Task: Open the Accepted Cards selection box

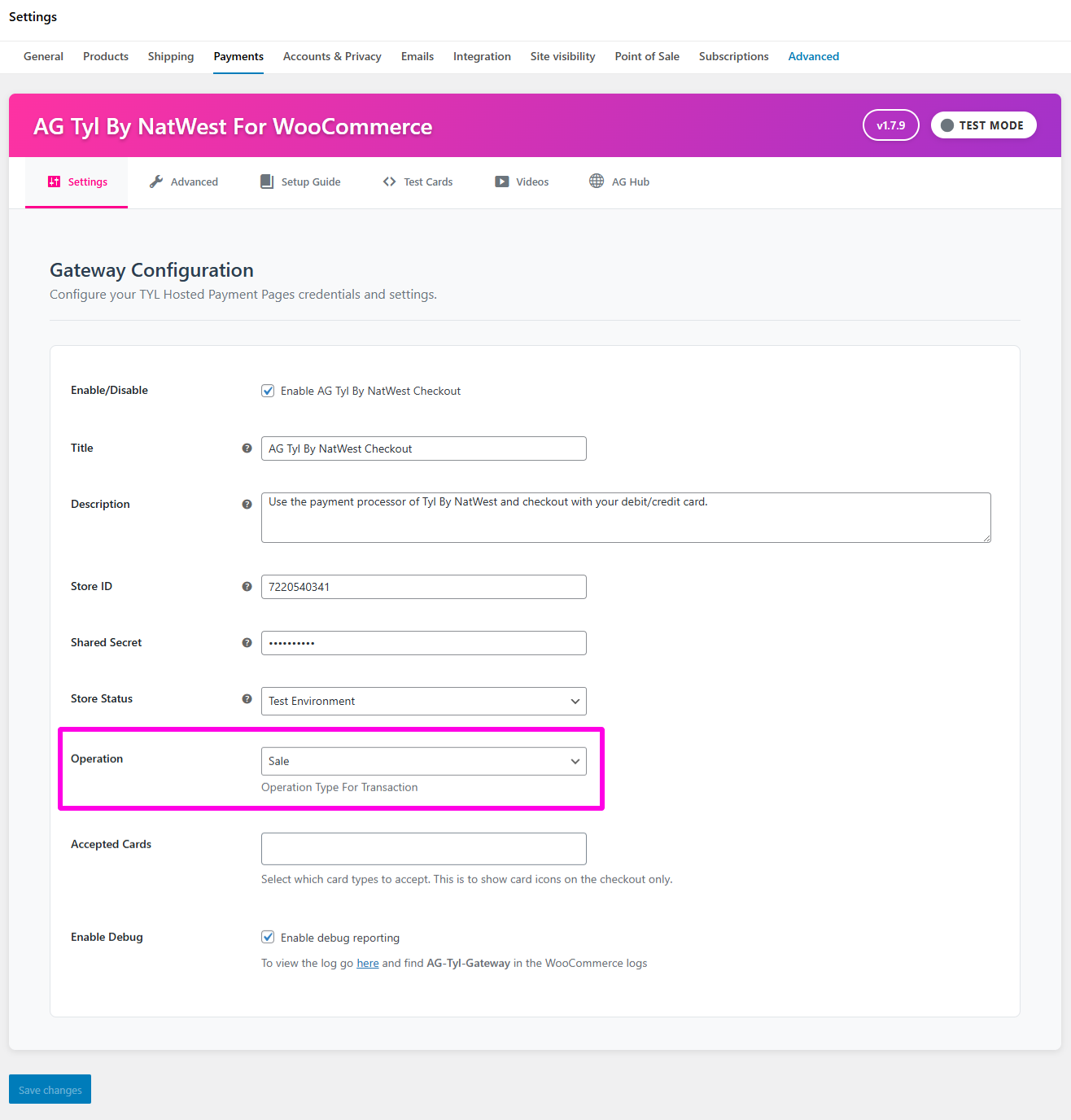Action: (x=423, y=848)
